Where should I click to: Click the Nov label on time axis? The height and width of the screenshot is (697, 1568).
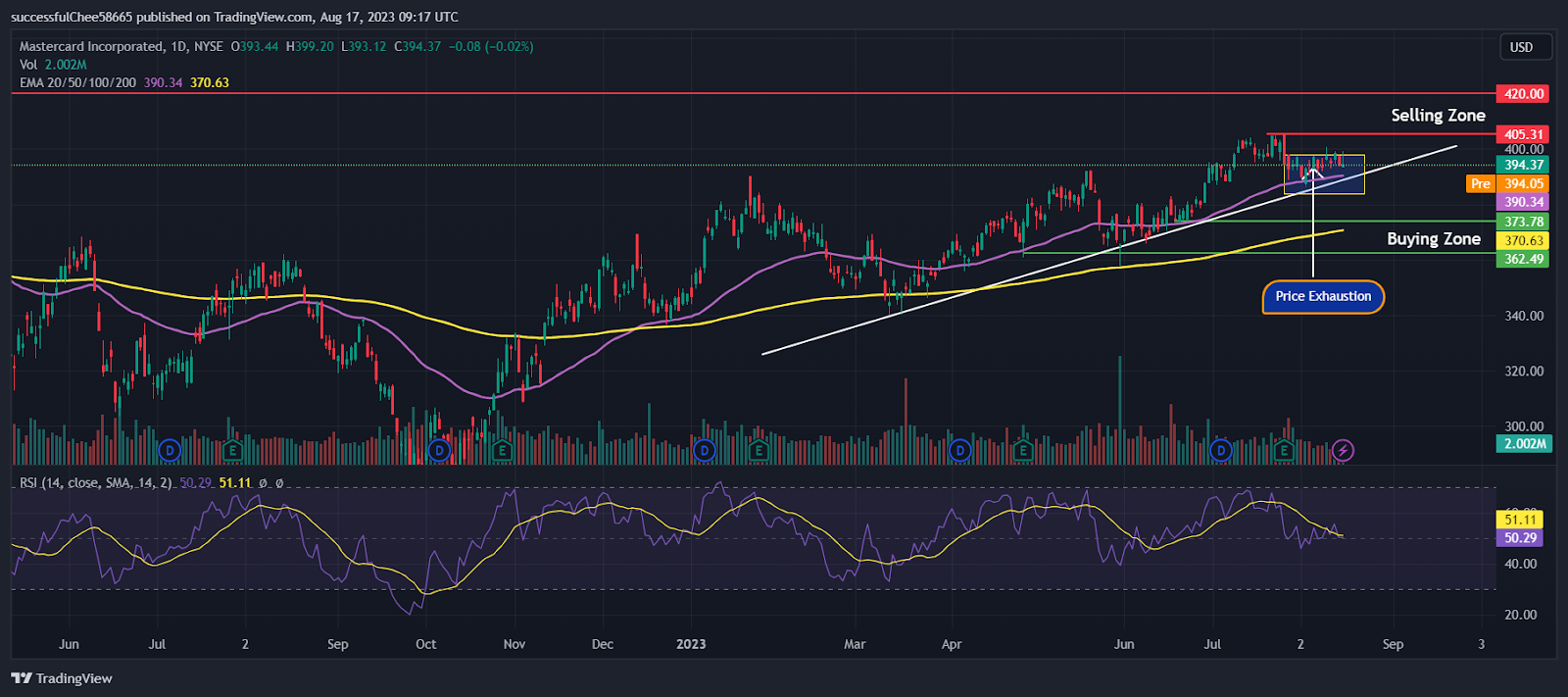(x=514, y=644)
